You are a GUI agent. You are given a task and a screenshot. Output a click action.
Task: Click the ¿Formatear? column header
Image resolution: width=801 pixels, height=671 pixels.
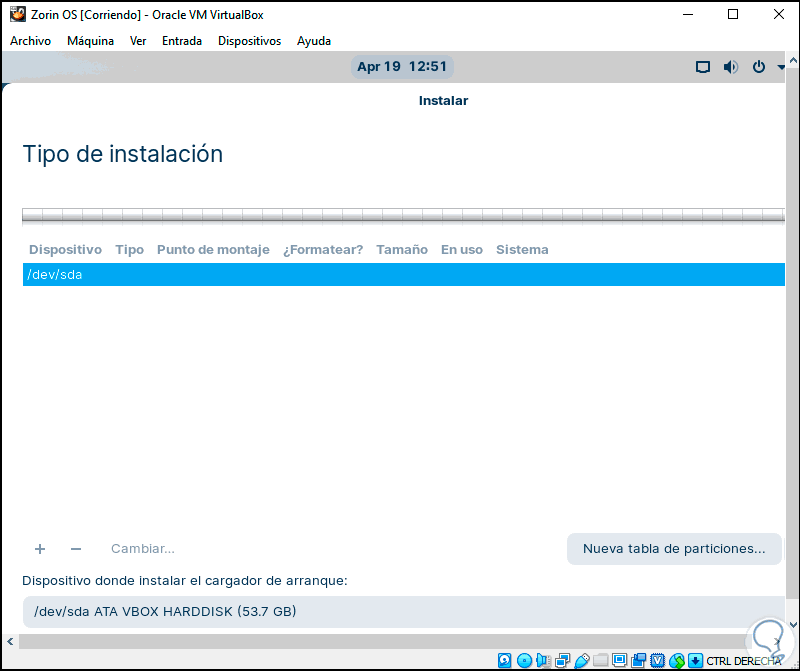pos(323,250)
